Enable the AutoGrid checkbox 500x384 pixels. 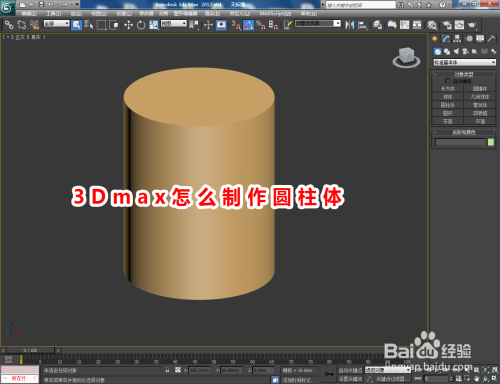pos(447,81)
